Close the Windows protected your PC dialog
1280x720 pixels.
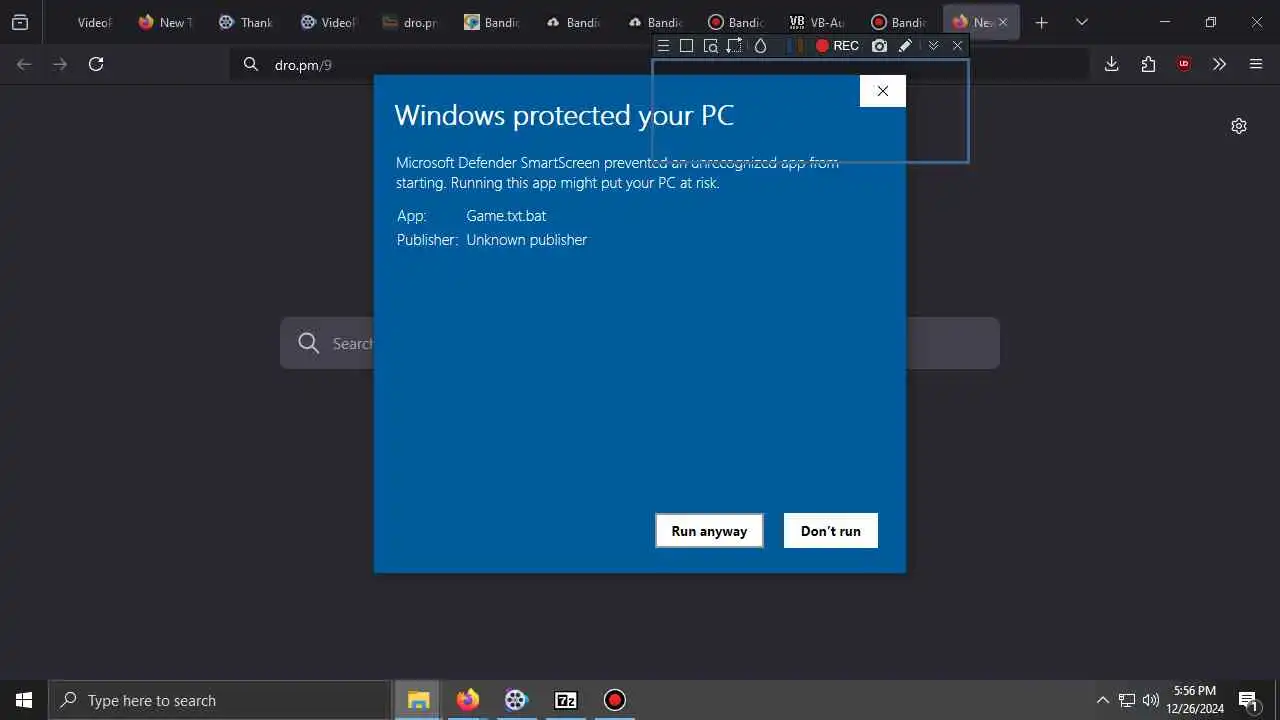point(882,91)
